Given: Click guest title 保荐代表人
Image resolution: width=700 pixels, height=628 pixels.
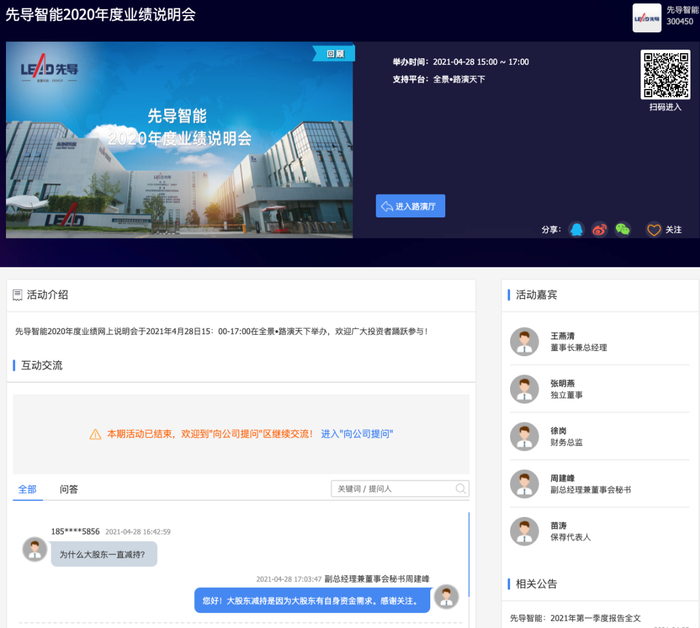Looking at the screenshot, I should pos(570,537).
